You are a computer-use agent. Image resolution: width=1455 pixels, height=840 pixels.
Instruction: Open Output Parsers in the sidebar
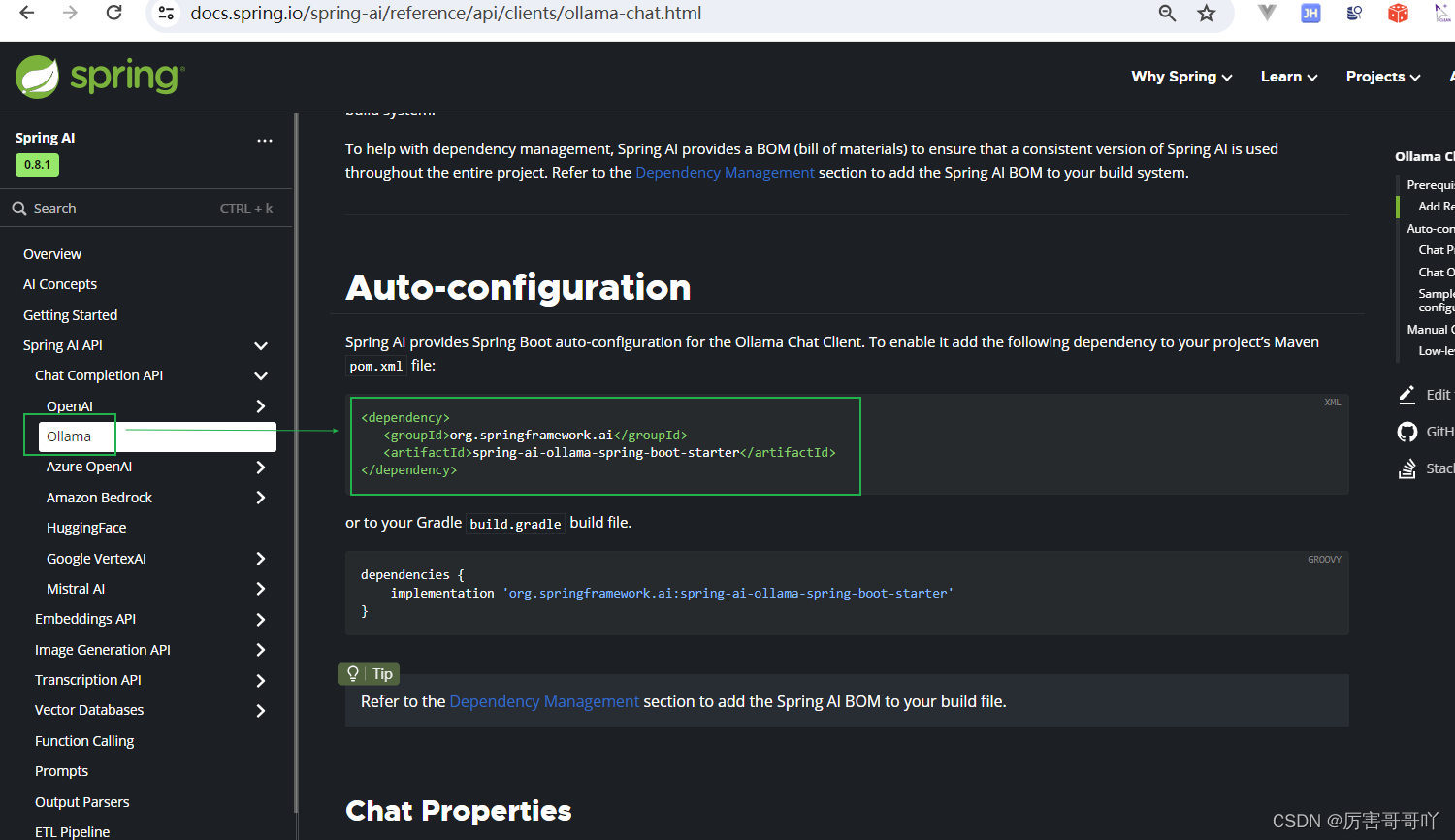coord(81,802)
